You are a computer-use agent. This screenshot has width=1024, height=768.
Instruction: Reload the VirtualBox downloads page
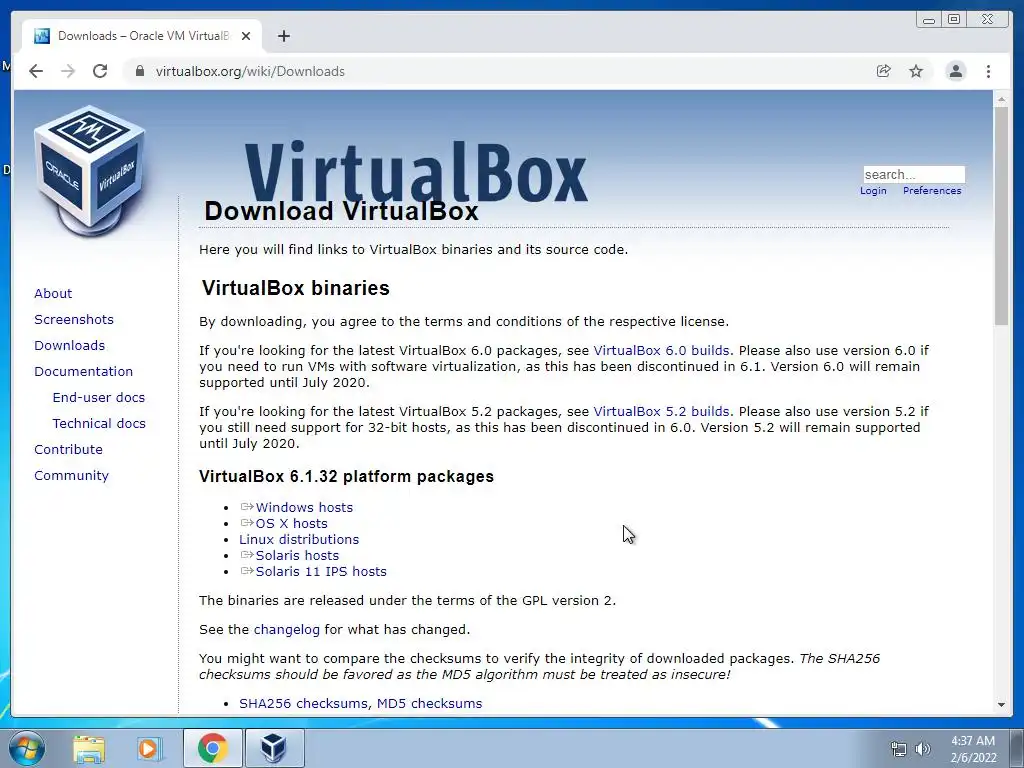point(100,71)
